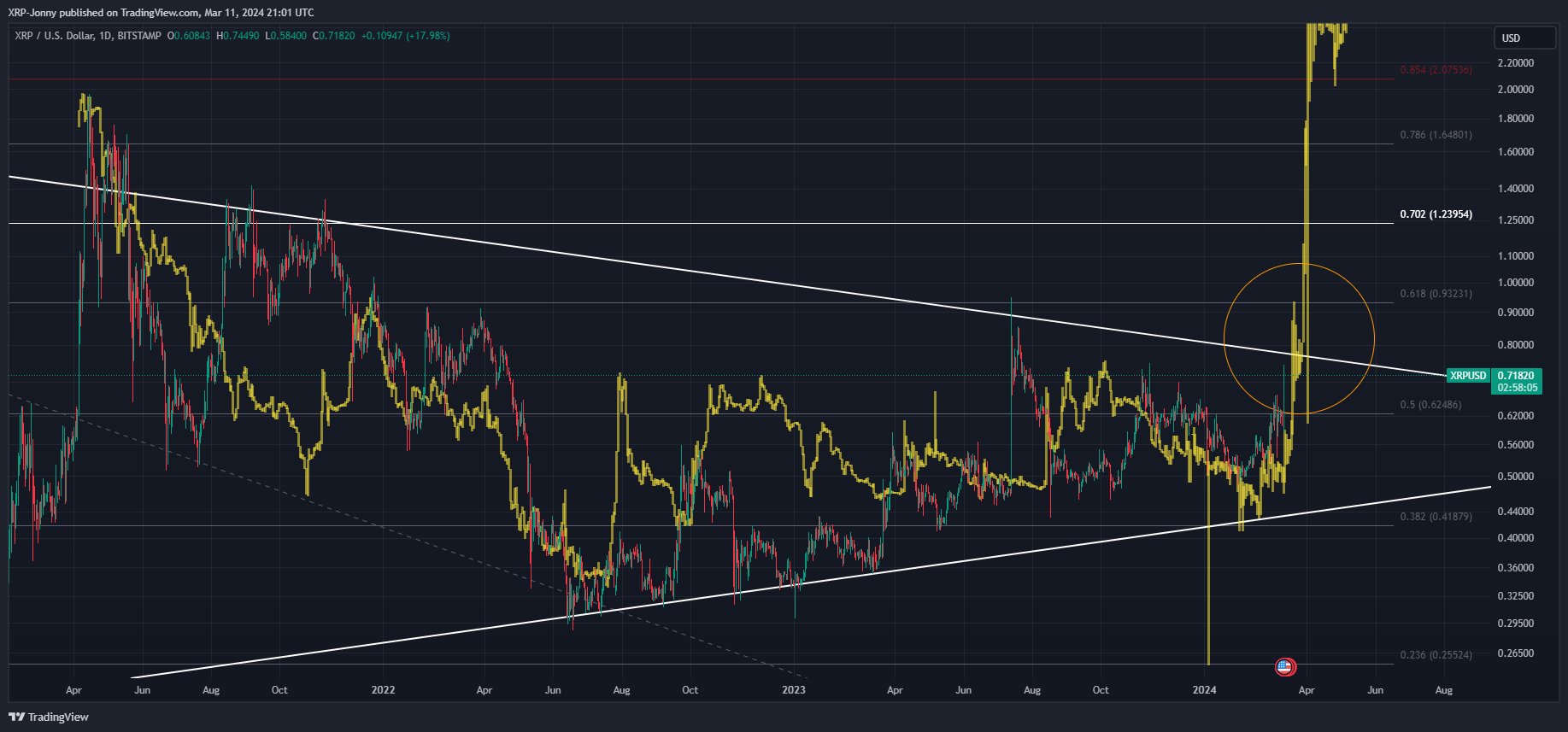The image size is (1568, 732).
Task: Select the 0.854 (2.07536) Fibonacci label
Action: tap(1436, 70)
